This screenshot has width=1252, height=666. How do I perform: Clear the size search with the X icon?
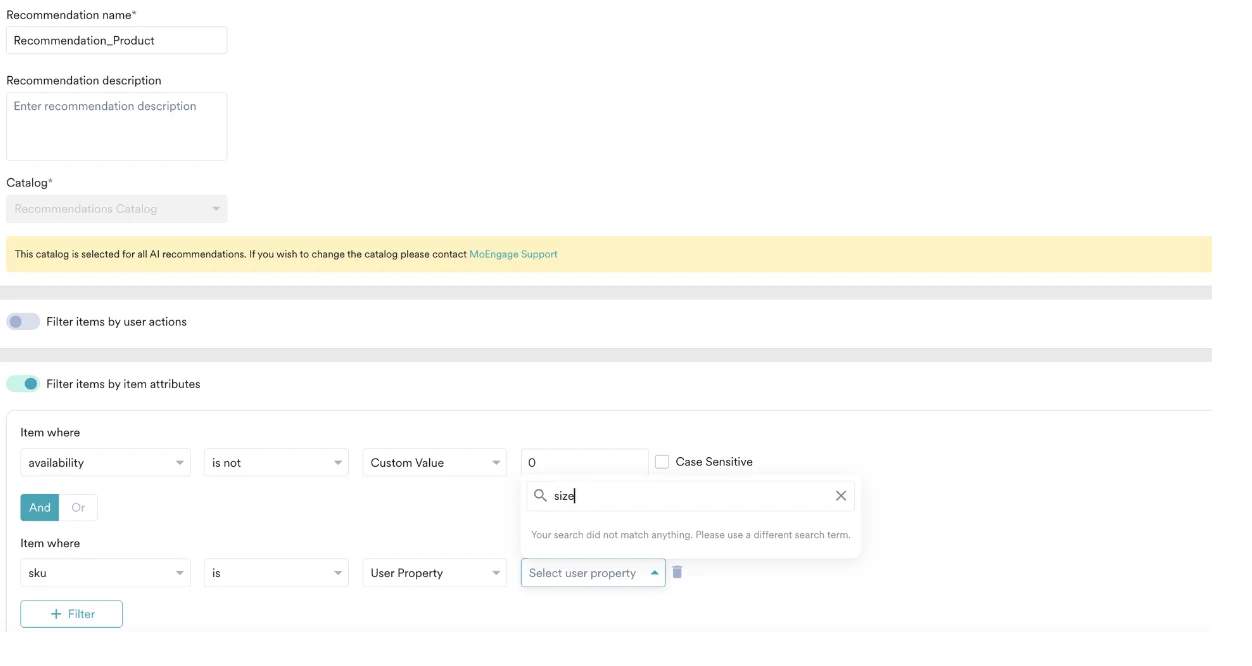[841, 495]
